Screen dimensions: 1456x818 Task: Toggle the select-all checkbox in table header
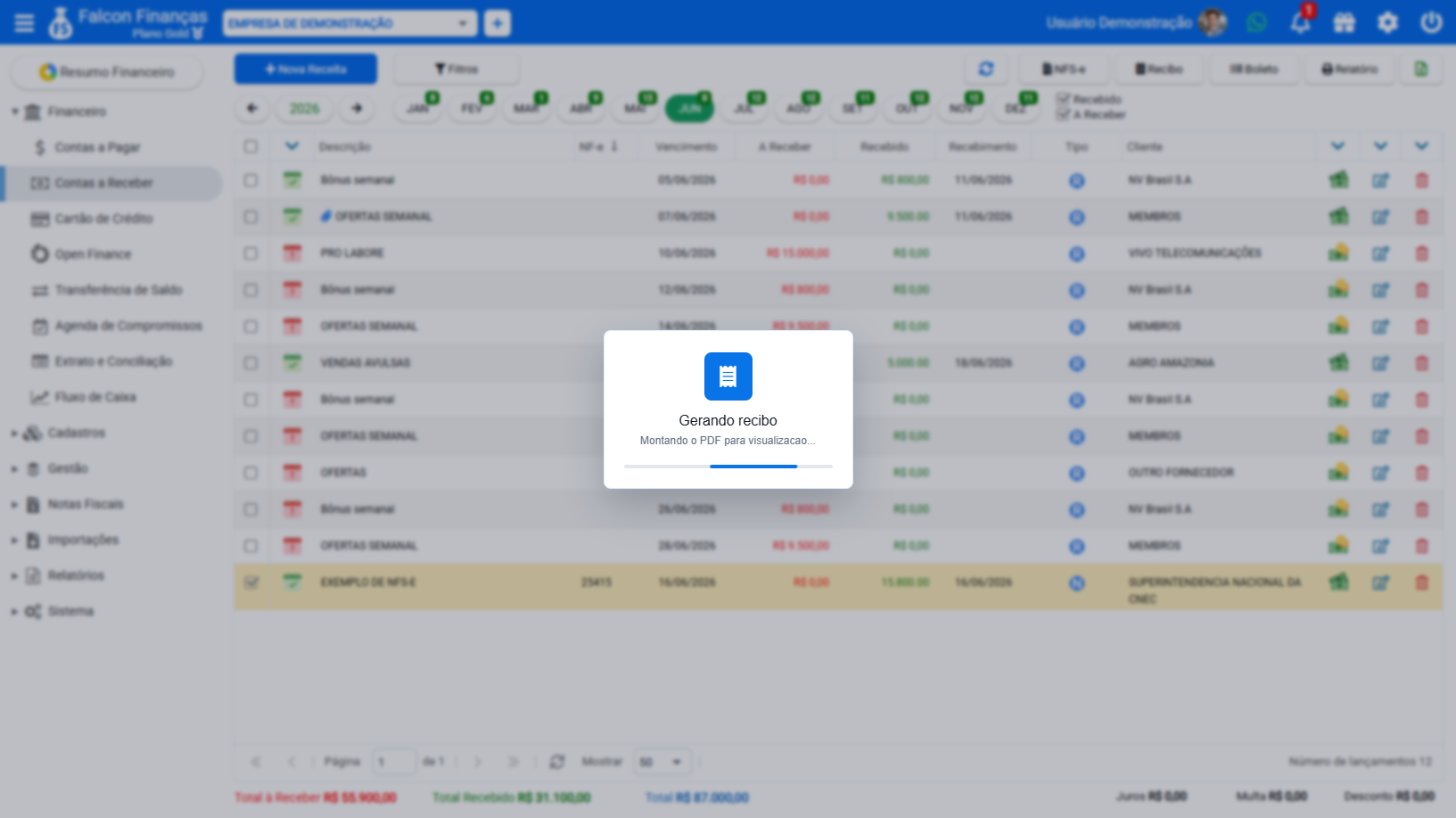tap(251, 146)
